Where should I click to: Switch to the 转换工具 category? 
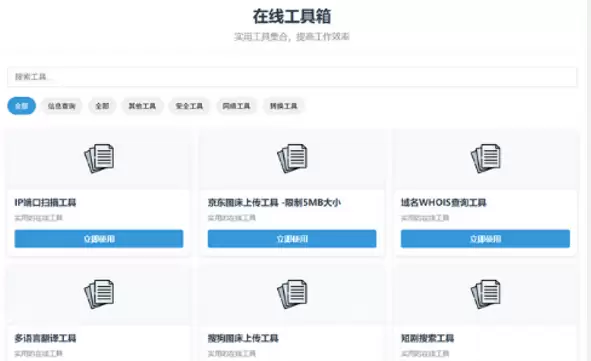pyautogui.click(x=283, y=106)
